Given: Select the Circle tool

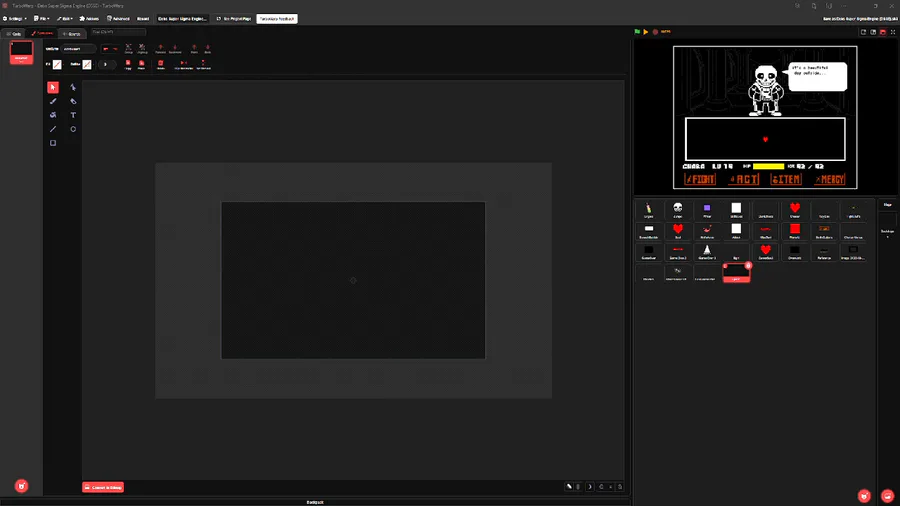Looking at the screenshot, I should (73, 129).
